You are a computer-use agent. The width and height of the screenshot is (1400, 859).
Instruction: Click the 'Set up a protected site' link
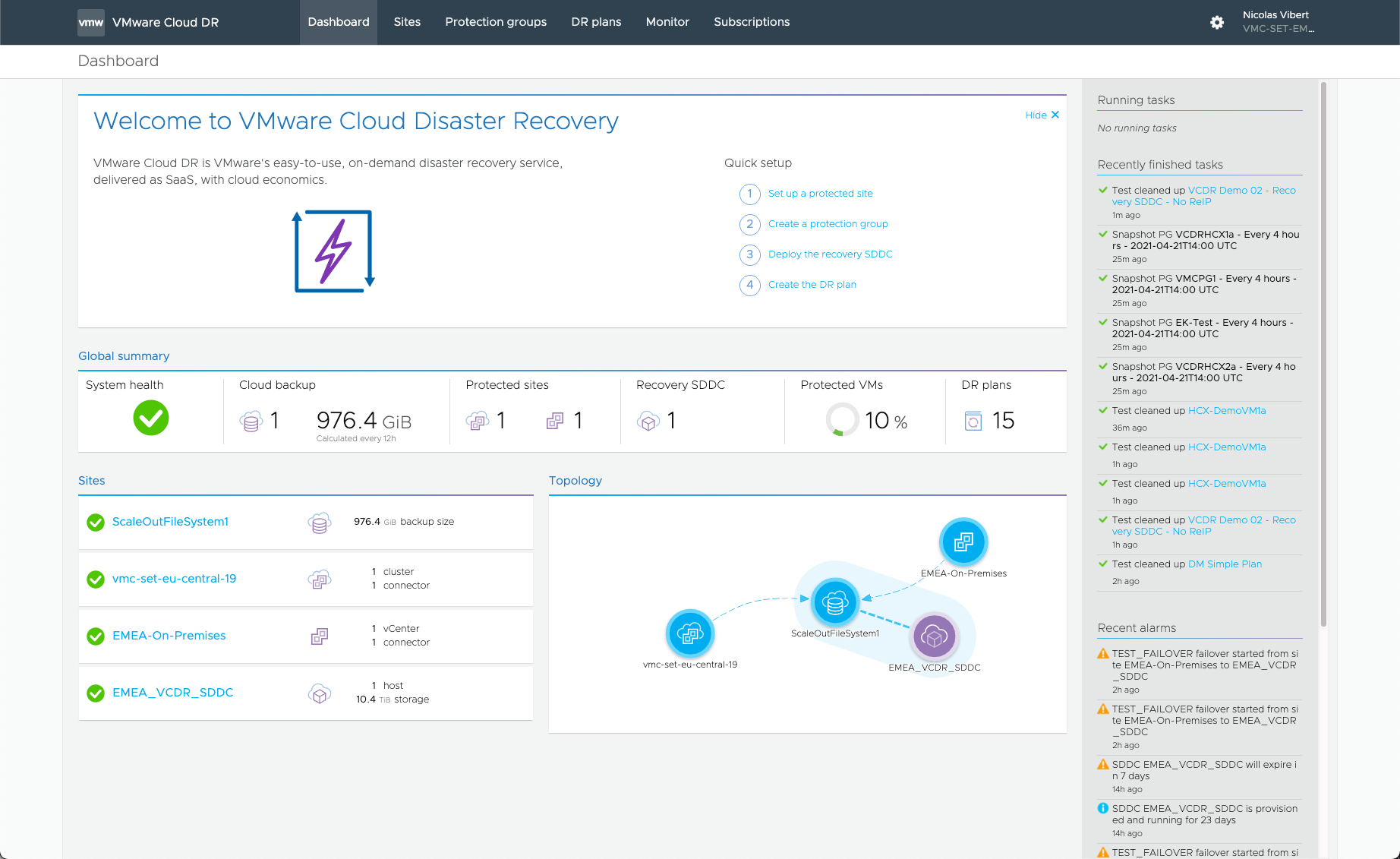(820, 194)
